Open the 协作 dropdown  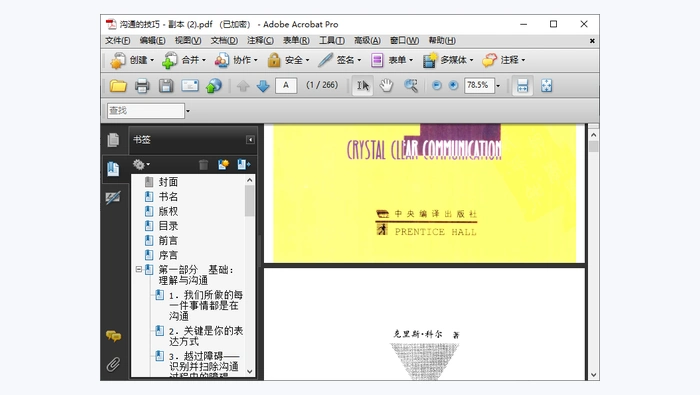[236, 60]
